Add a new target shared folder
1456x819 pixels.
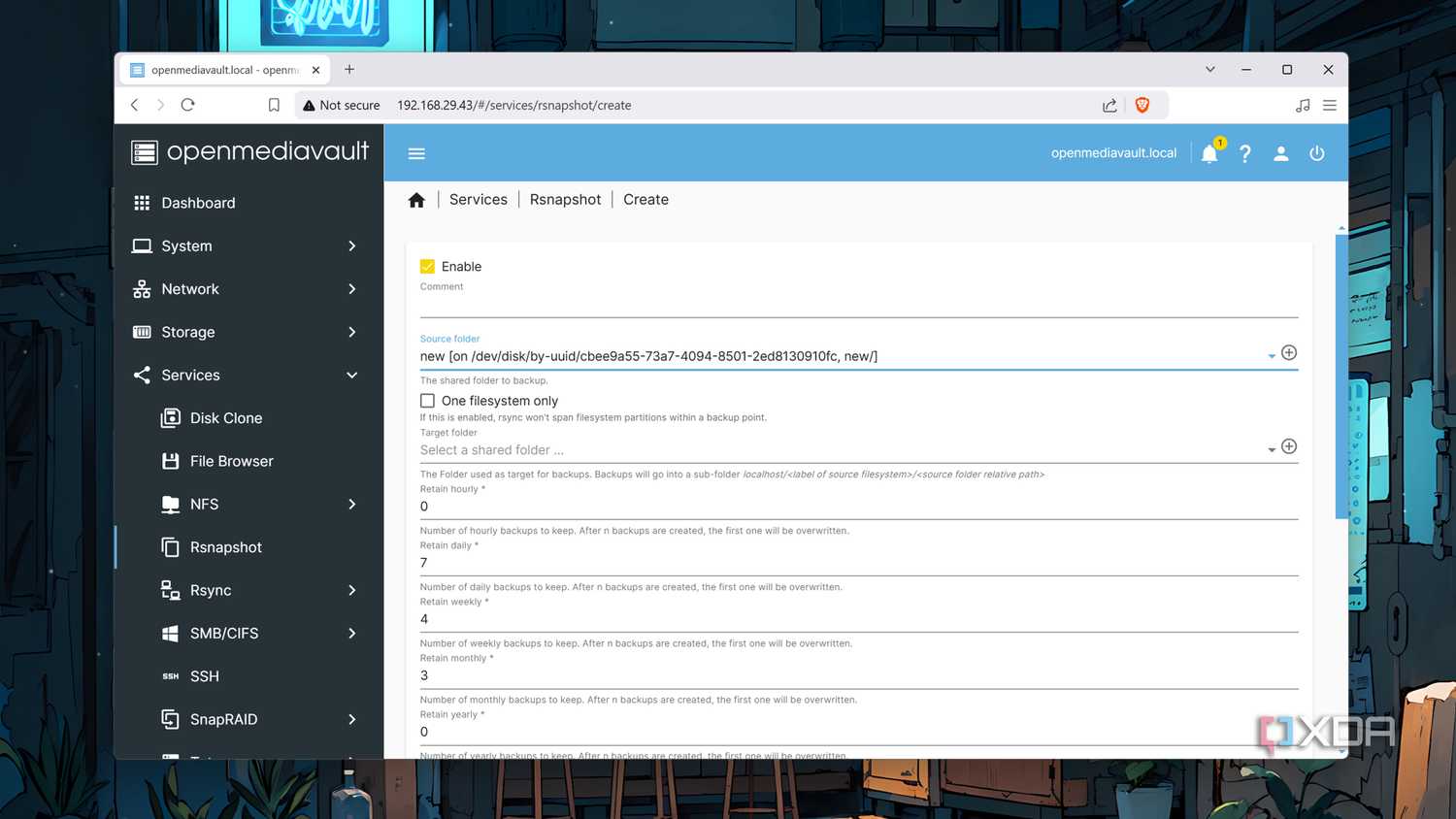pyautogui.click(x=1289, y=446)
